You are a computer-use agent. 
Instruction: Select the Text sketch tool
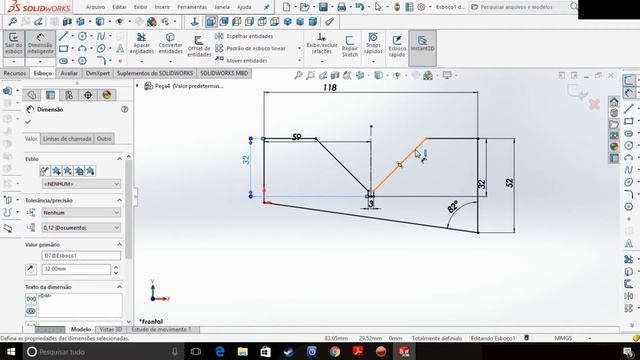120,49
